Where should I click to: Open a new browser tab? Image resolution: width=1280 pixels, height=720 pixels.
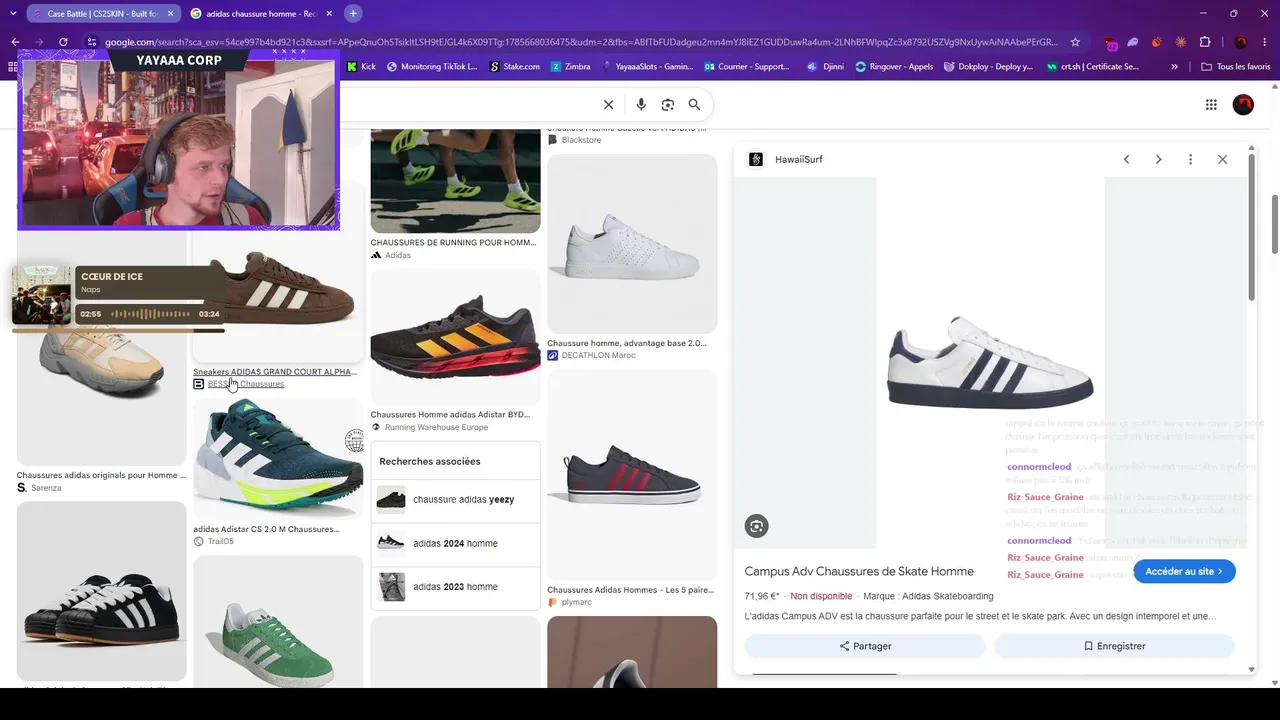point(353,13)
